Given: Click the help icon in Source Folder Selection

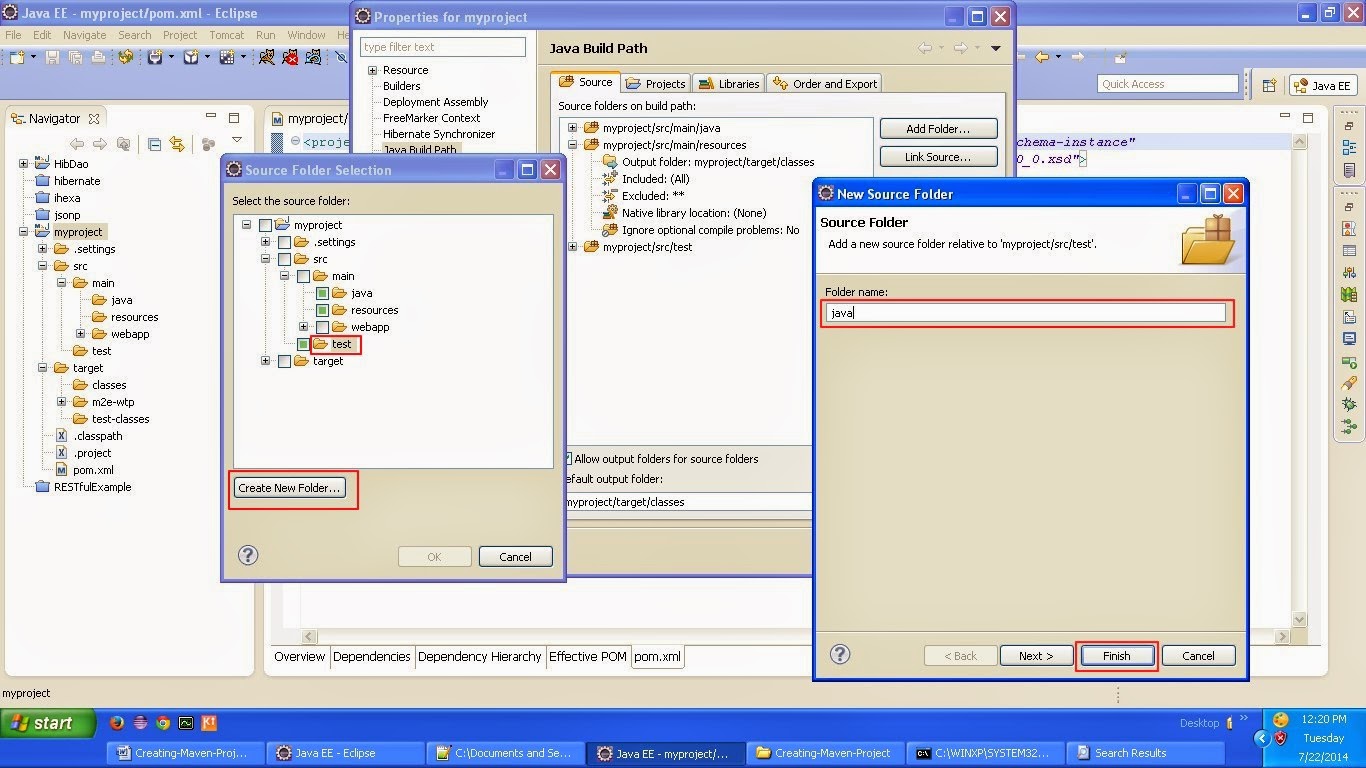Looking at the screenshot, I should 248,555.
